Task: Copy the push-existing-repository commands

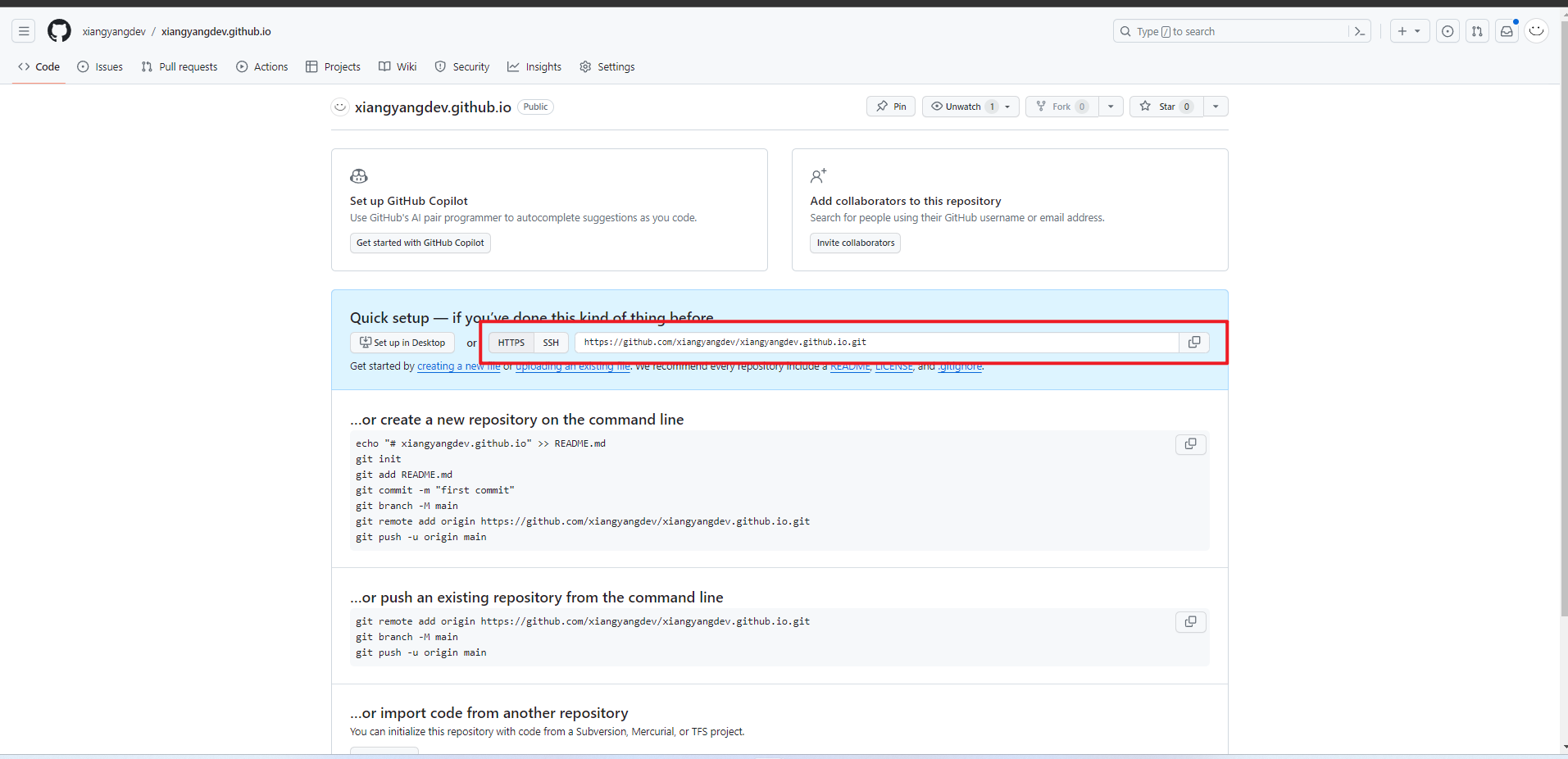Action: coord(1191,622)
